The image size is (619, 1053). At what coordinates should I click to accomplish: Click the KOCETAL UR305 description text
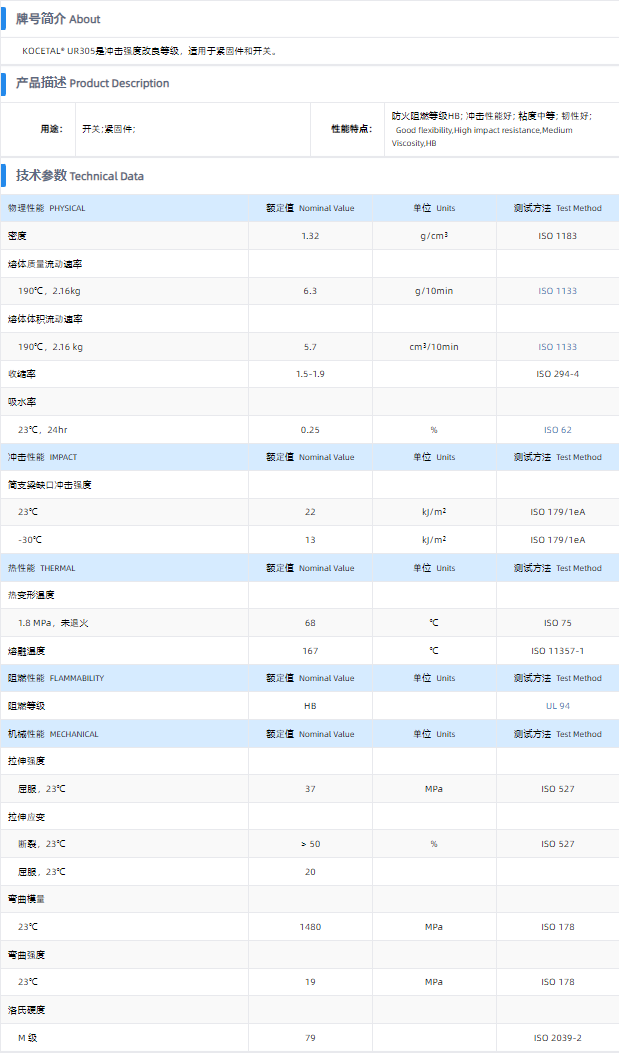pos(150,50)
